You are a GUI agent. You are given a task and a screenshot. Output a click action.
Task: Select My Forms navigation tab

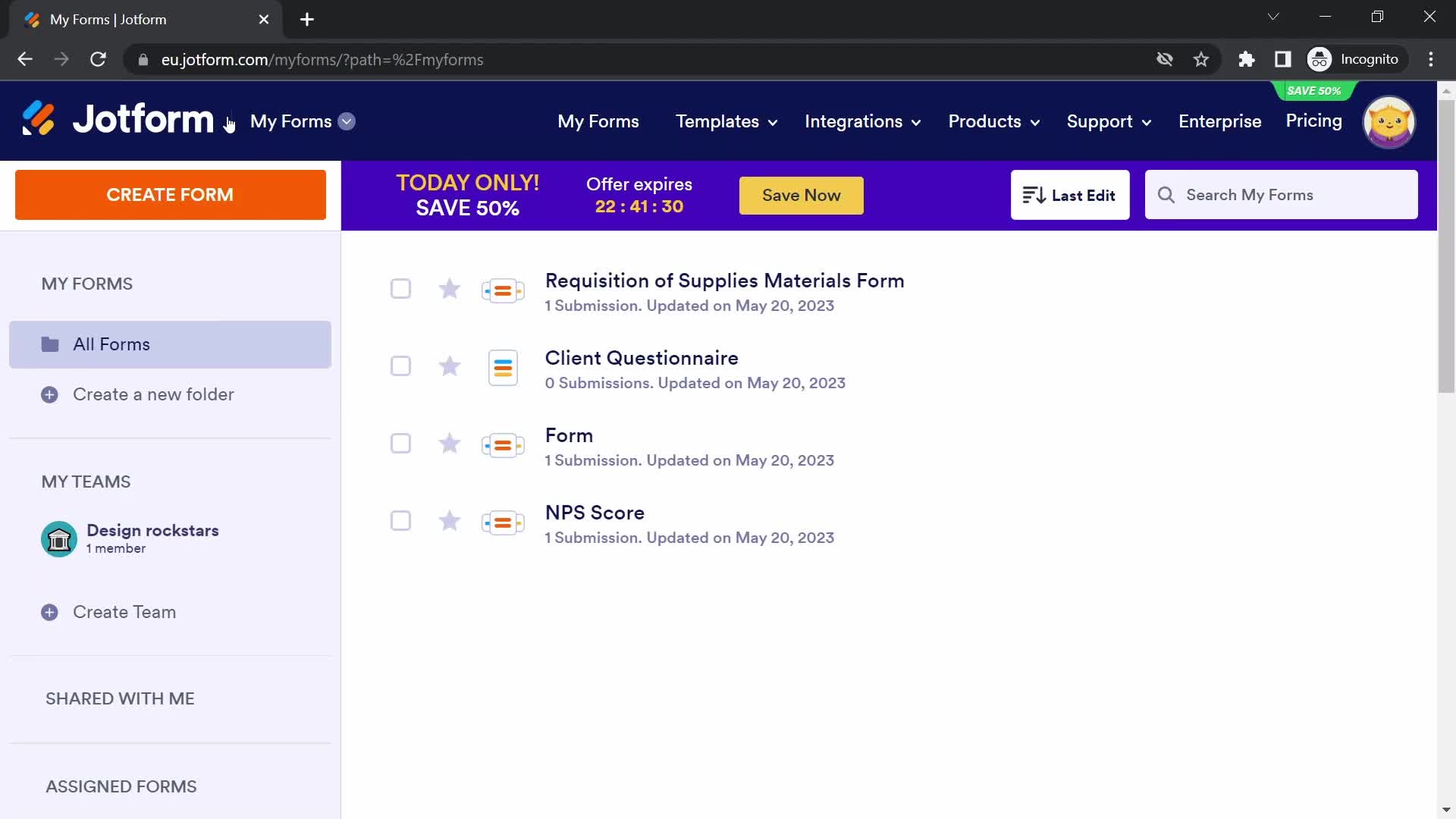pyautogui.click(x=598, y=121)
